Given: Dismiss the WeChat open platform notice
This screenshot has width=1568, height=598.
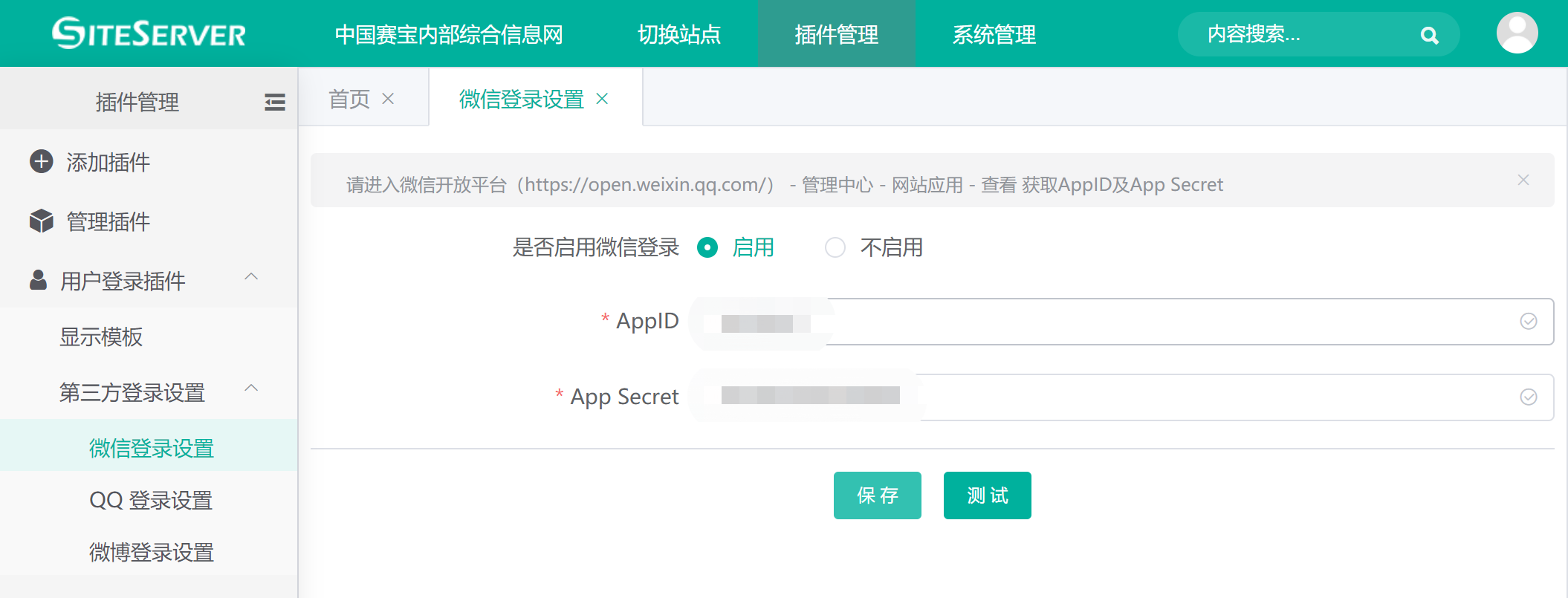Looking at the screenshot, I should [x=1523, y=180].
